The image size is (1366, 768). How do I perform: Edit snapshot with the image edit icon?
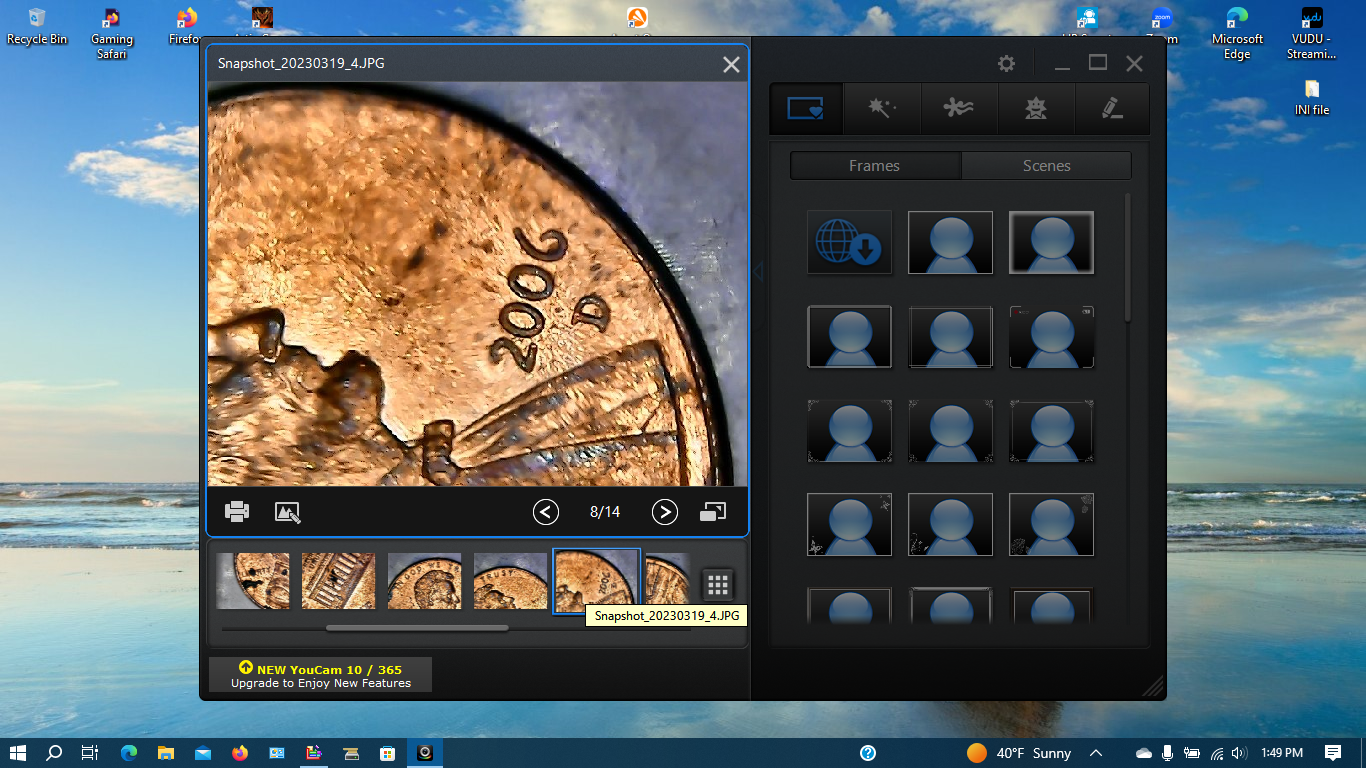click(x=288, y=512)
